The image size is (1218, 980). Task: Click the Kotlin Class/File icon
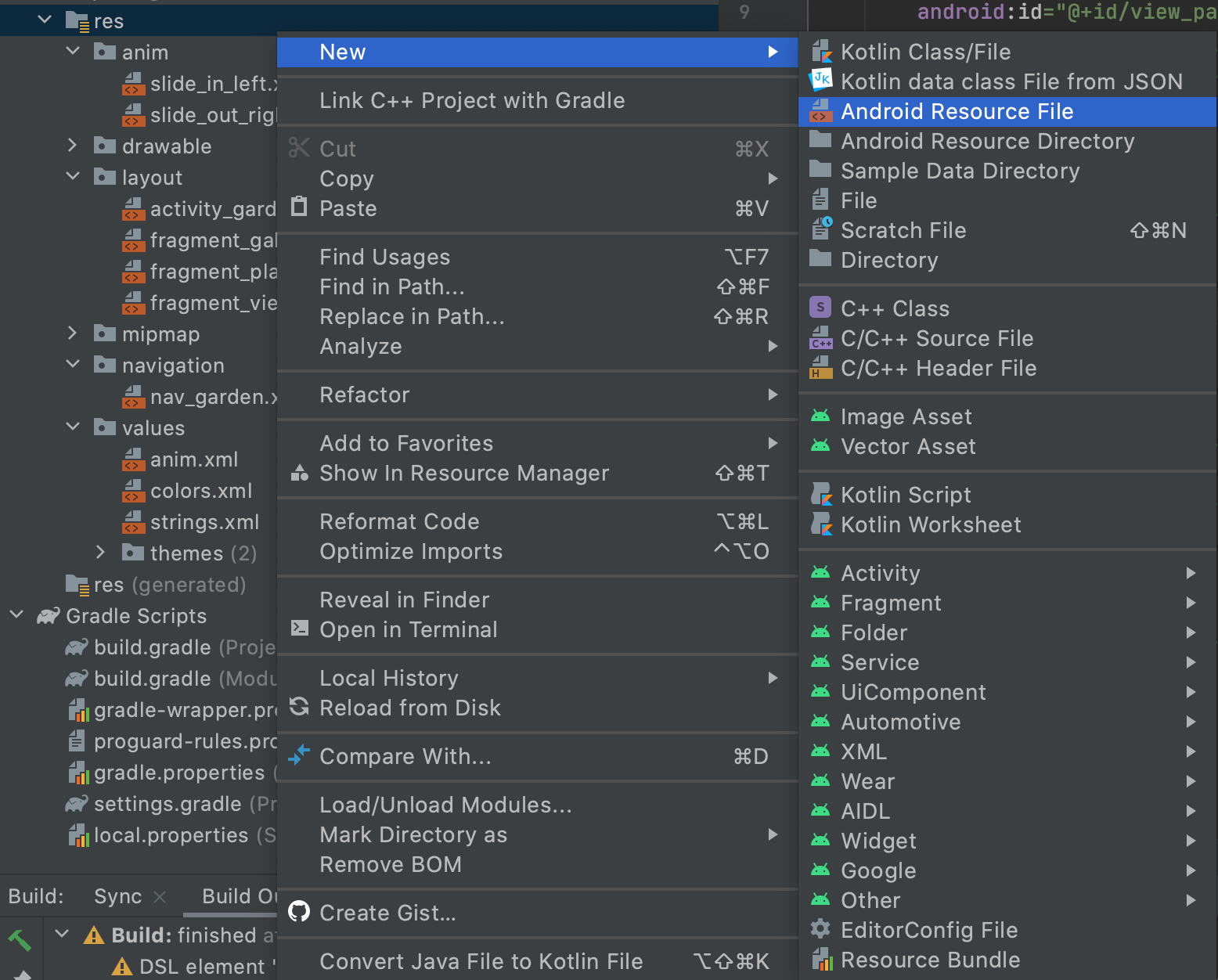click(820, 52)
